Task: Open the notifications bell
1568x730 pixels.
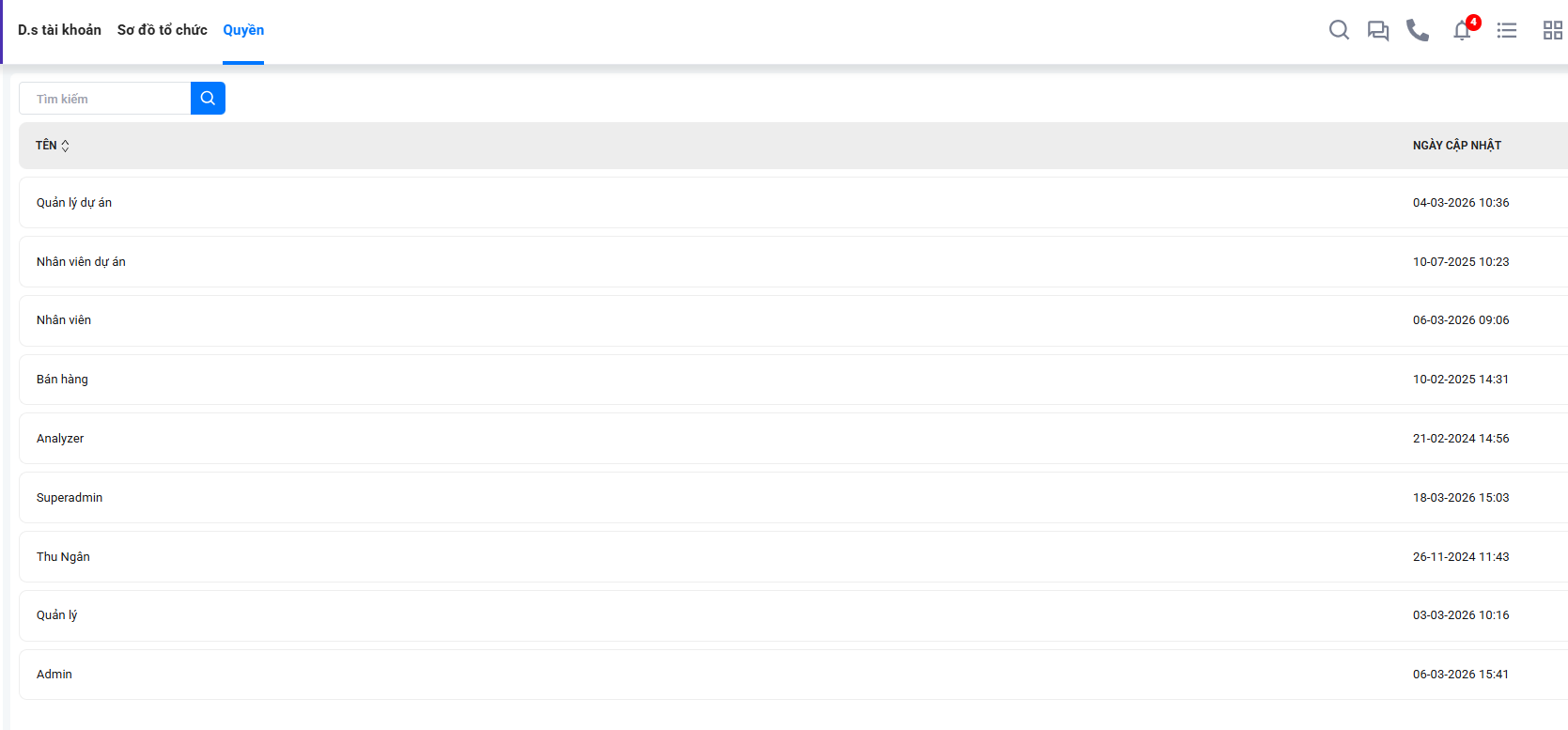Action: pos(1462,31)
